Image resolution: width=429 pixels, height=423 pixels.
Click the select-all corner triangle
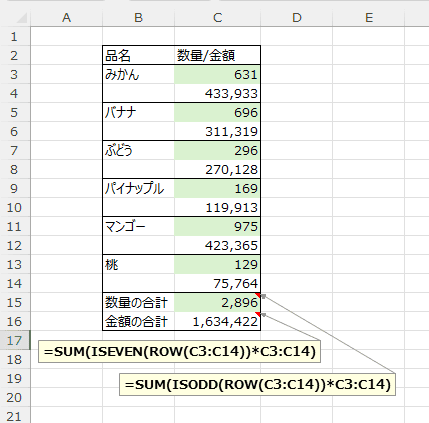click(21, 18)
